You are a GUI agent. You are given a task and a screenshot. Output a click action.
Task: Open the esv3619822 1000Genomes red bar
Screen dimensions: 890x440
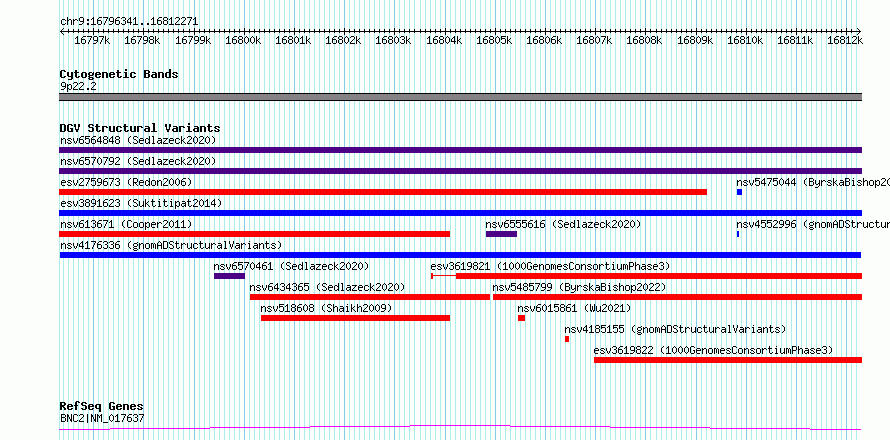coord(728,360)
